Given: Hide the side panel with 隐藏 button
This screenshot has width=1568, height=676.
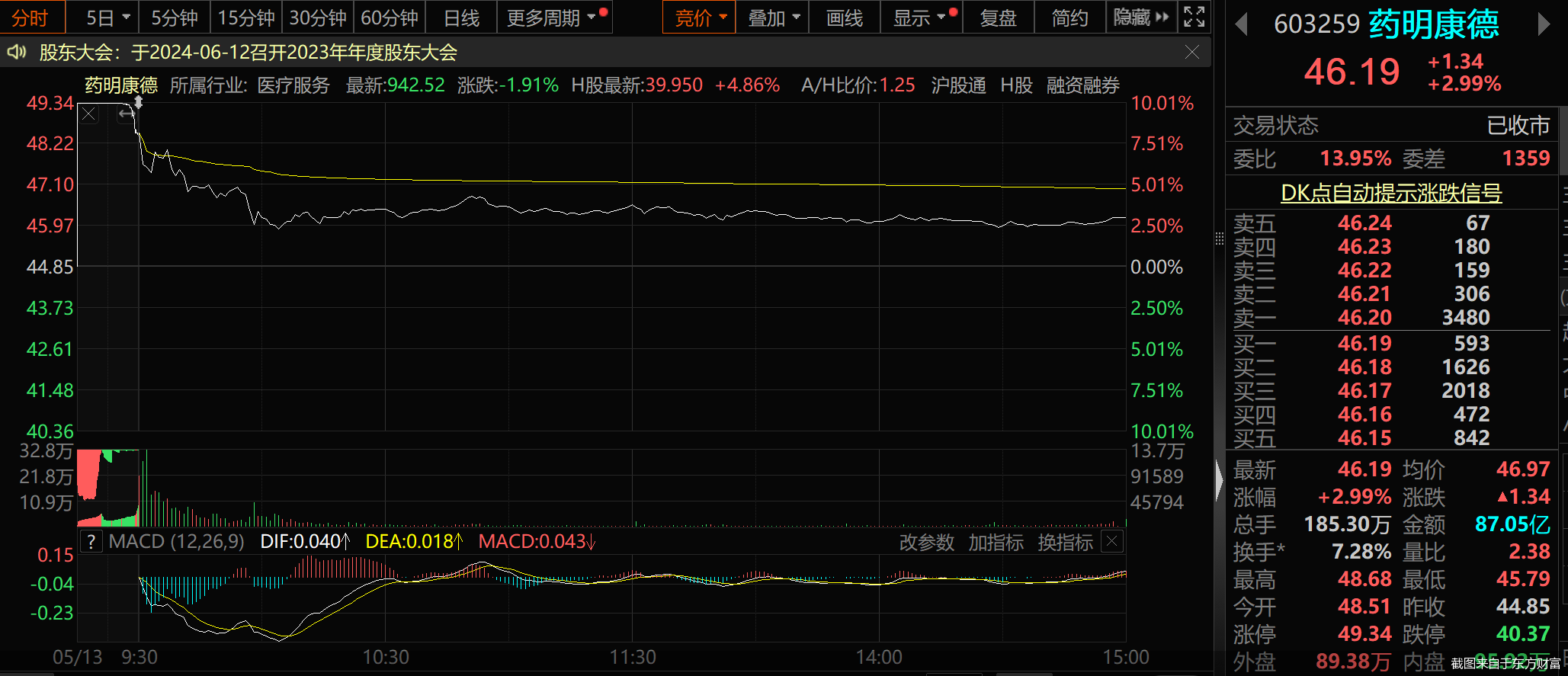Looking at the screenshot, I should click(x=1140, y=18).
